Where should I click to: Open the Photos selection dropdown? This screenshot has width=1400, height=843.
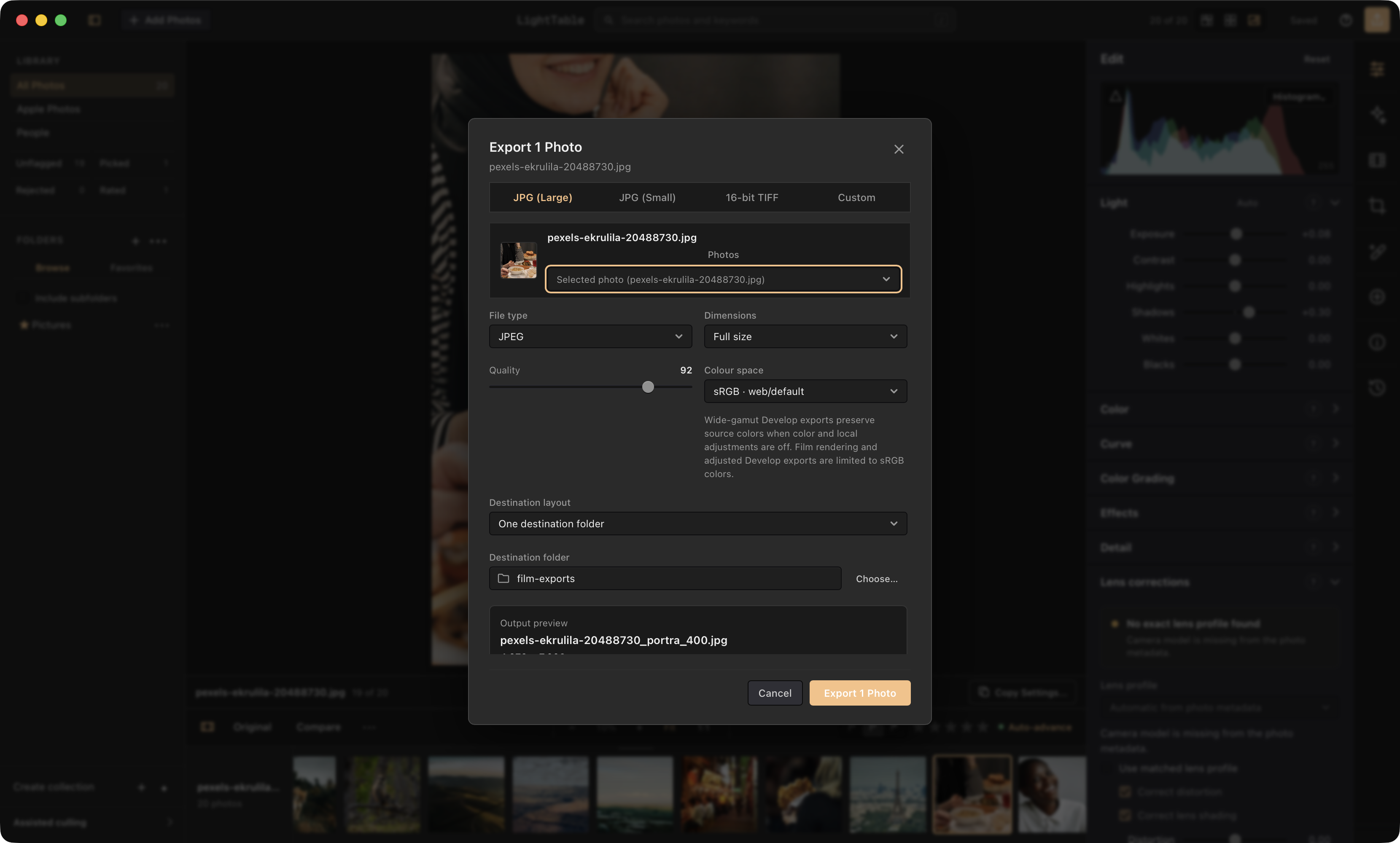723,279
